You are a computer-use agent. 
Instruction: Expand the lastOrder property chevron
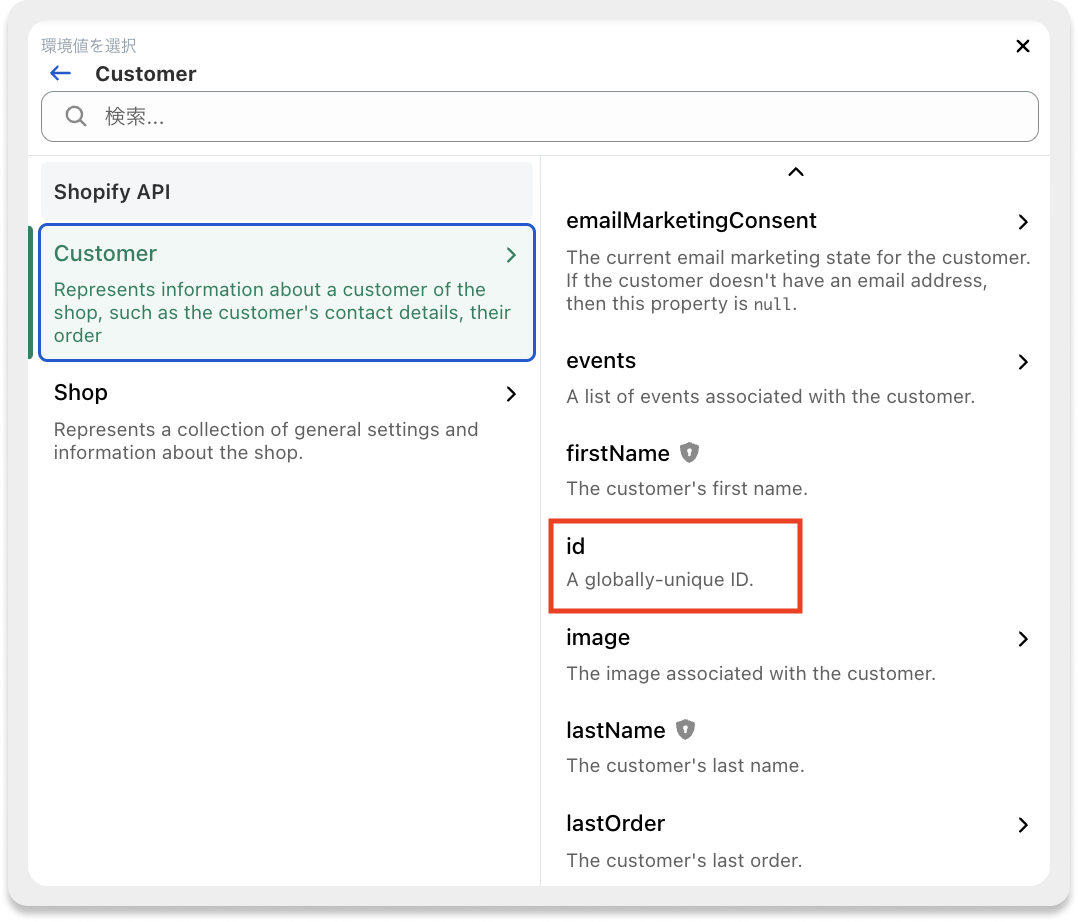point(1022,825)
